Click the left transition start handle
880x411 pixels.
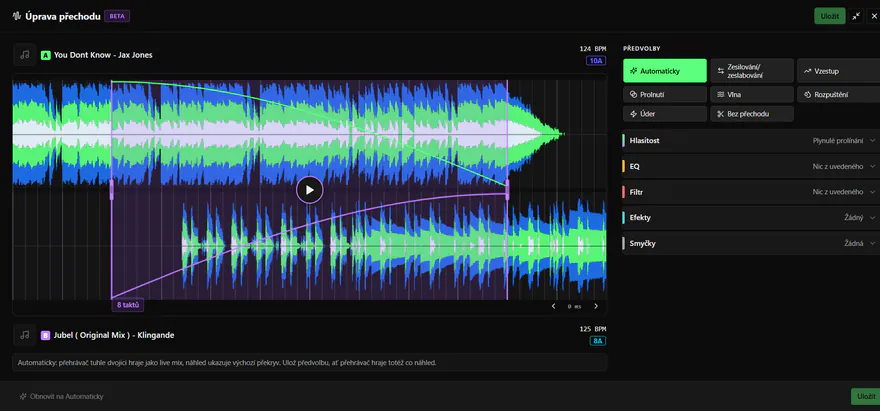point(112,190)
